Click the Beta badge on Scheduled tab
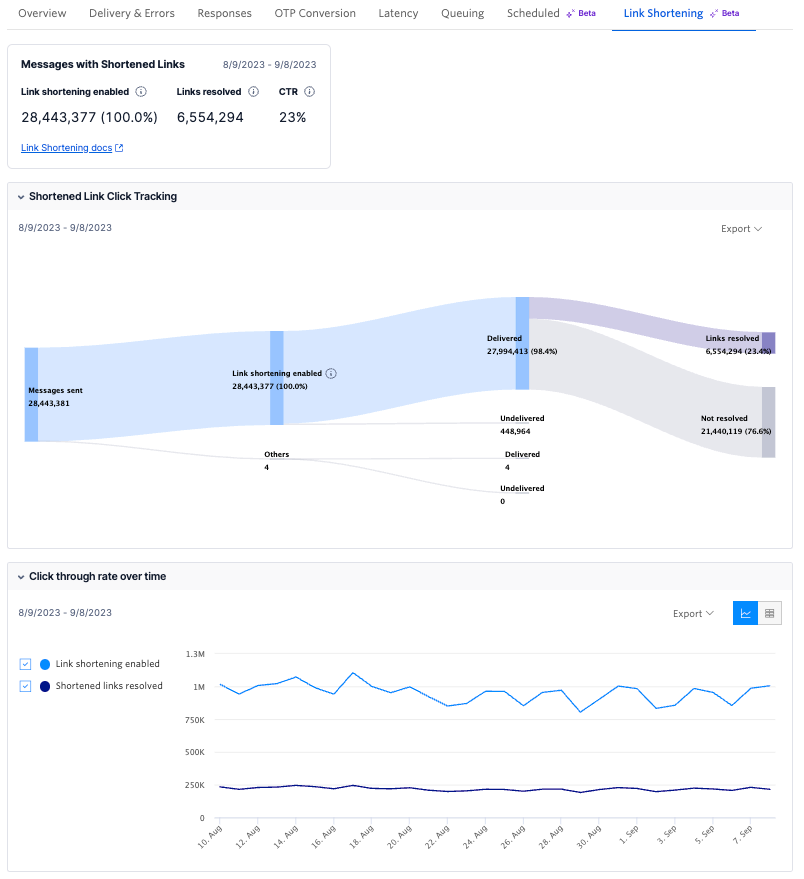The width and height of the screenshot is (804, 879). (x=580, y=11)
